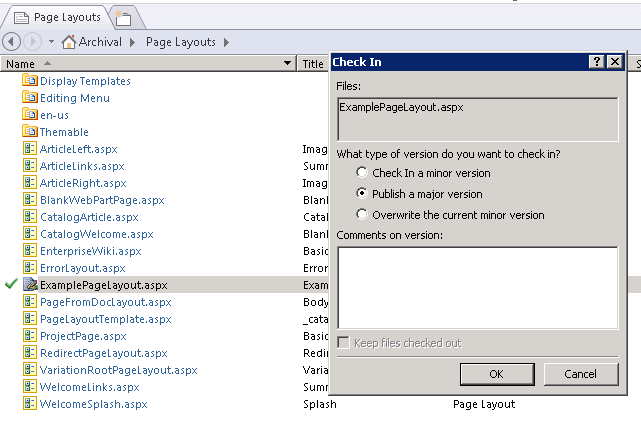Cancel the Check In dialog
This screenshot has width=641, height=433.
581,374
